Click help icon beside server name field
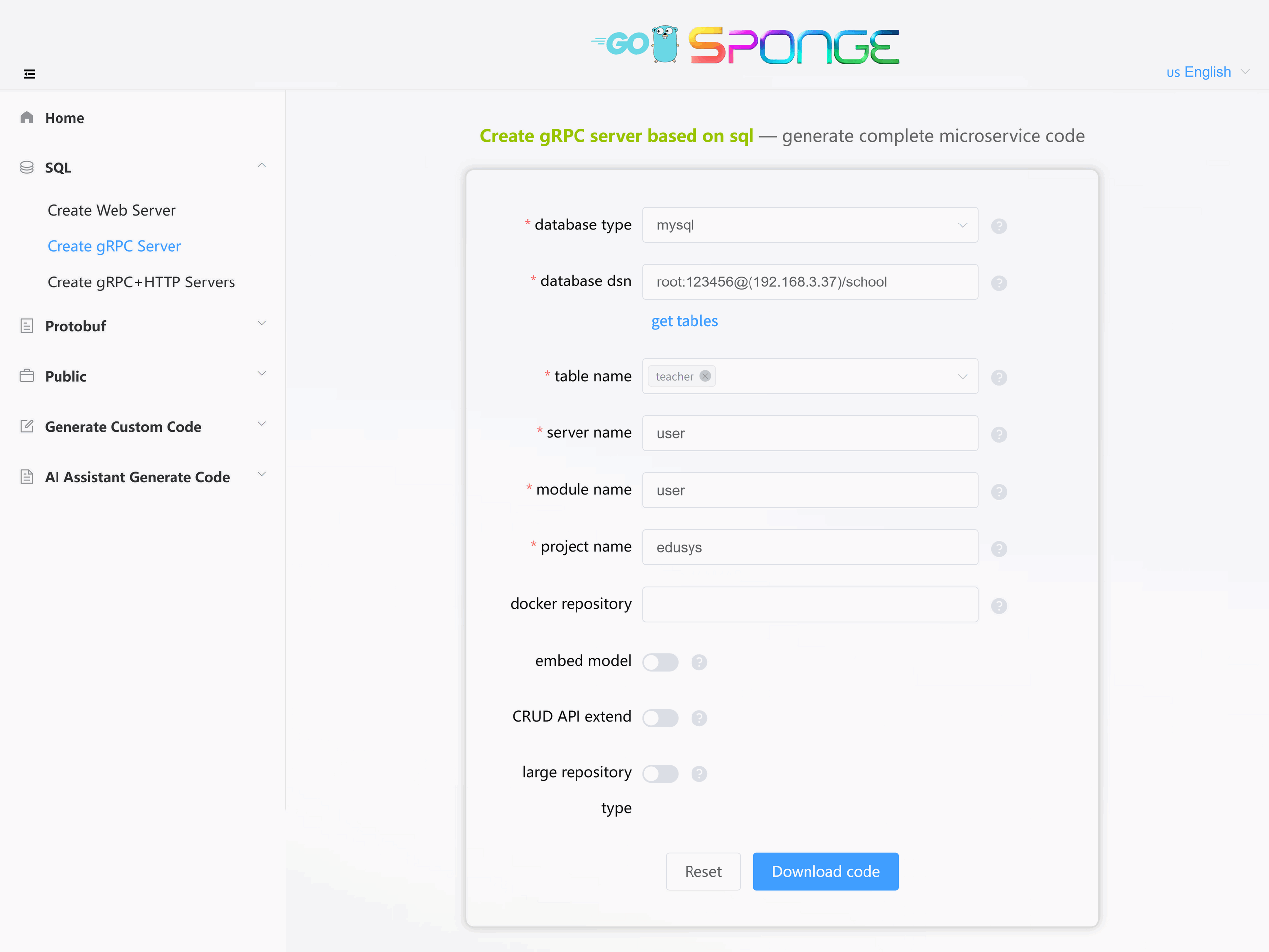Image resolution: width=1269 pixels, height=952 pixels. pyautogui.click(x=999, y=434)
